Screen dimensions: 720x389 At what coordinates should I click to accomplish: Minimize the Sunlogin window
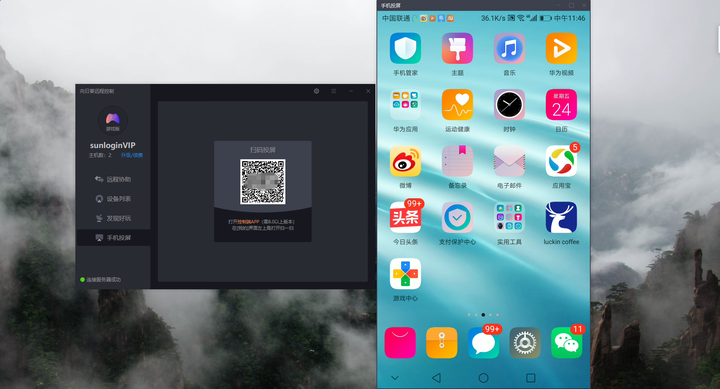coord(351,91)
